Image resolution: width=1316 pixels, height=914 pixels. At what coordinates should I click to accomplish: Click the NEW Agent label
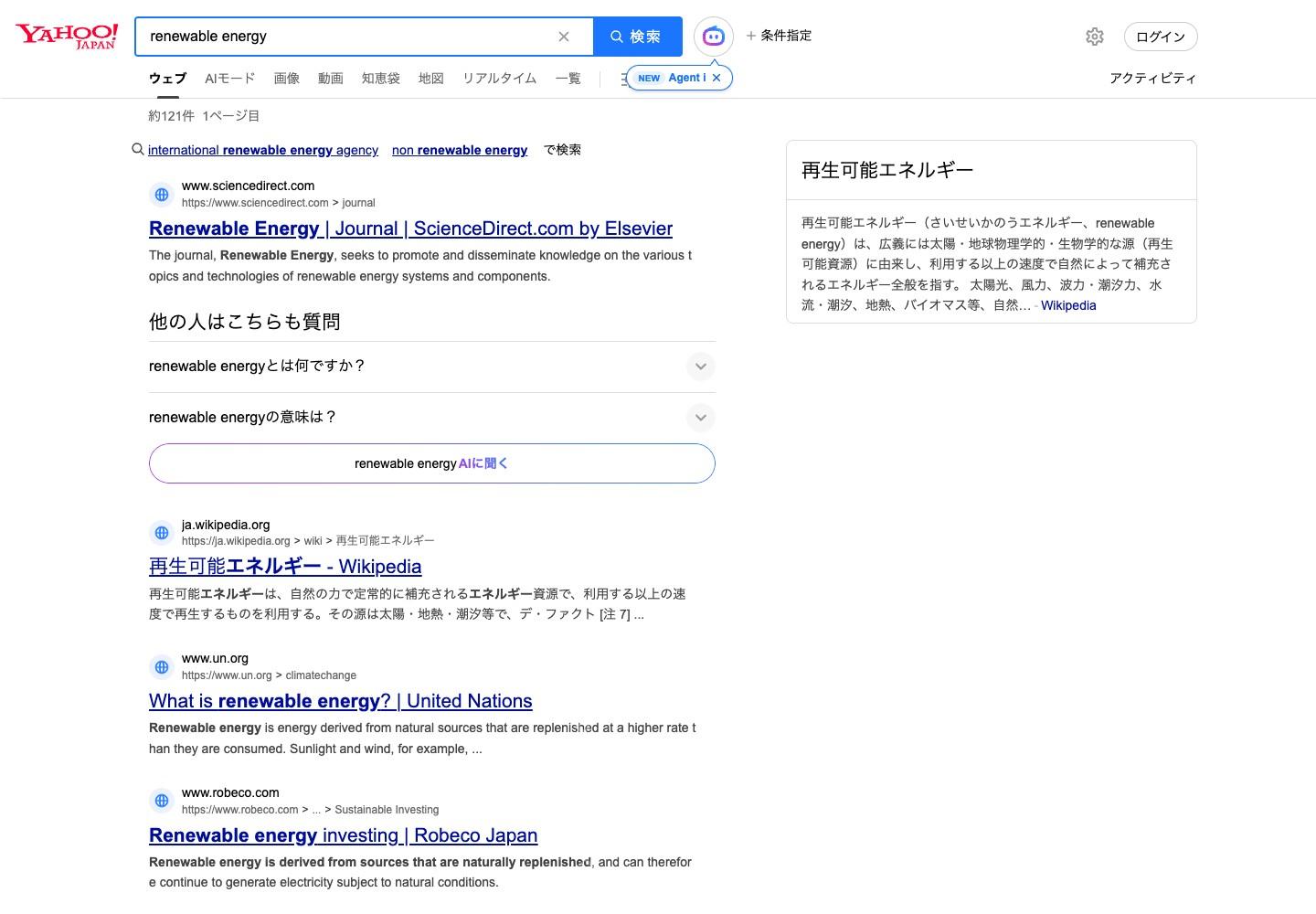[672, 78]
